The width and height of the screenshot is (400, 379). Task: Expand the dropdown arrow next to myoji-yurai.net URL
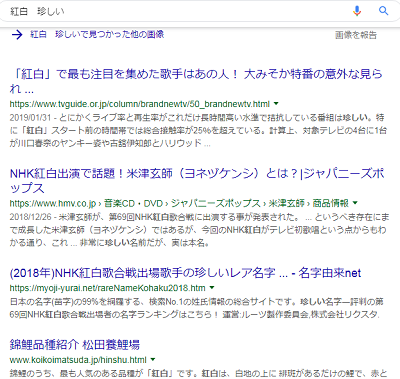tap(212, 287)
